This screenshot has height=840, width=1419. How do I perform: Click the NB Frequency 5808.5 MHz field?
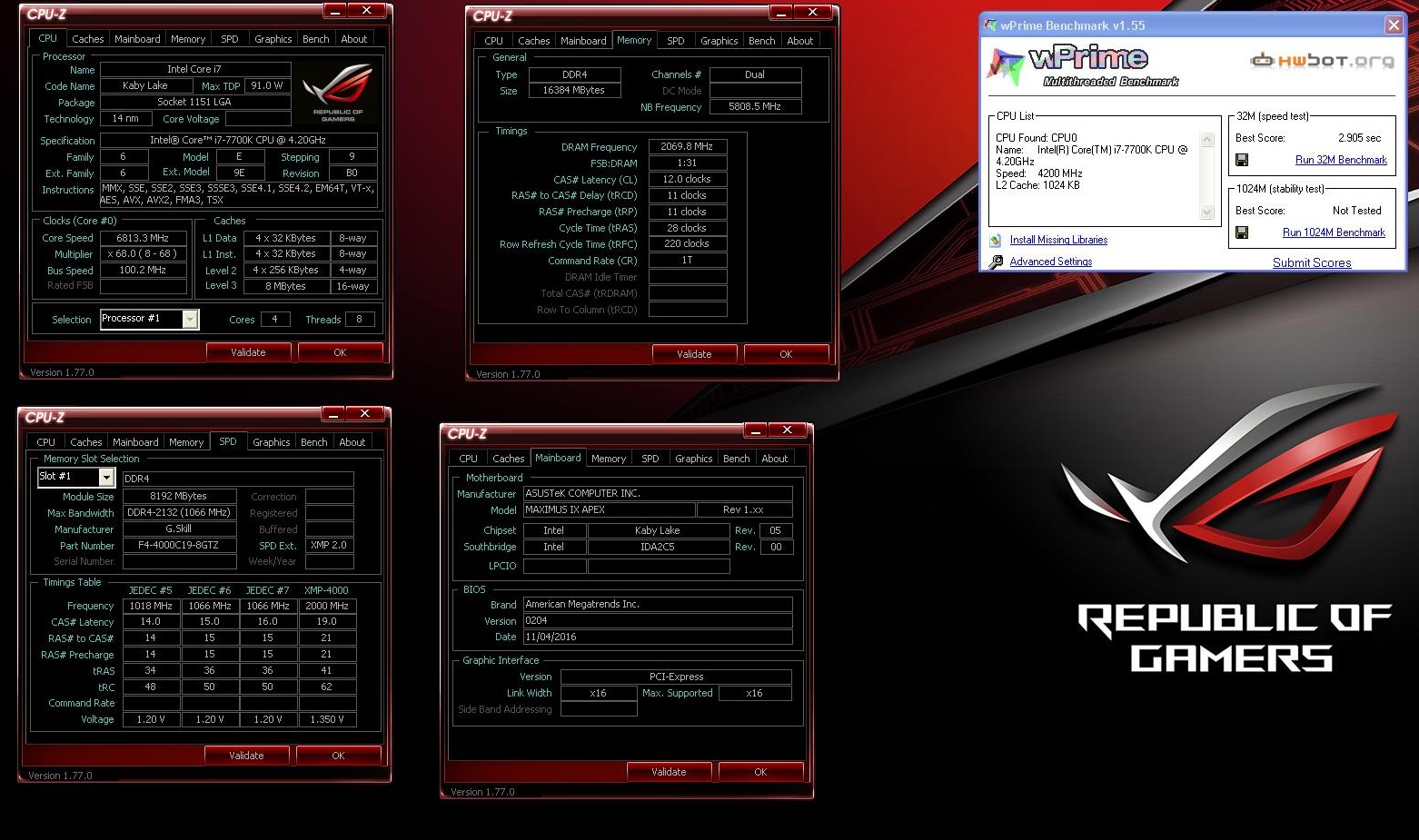(755, 106)
